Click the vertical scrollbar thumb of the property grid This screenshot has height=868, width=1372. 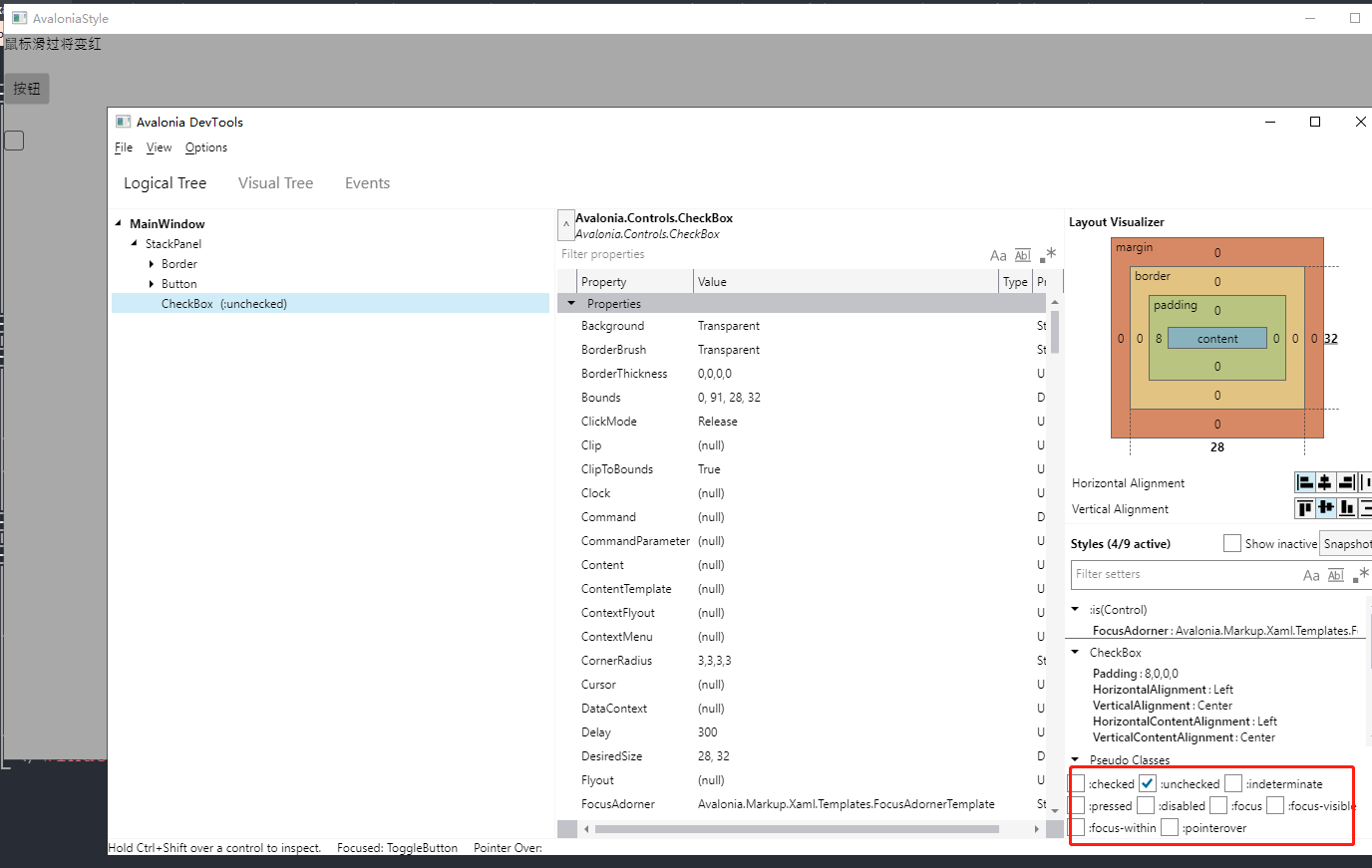click(1055, 333)
